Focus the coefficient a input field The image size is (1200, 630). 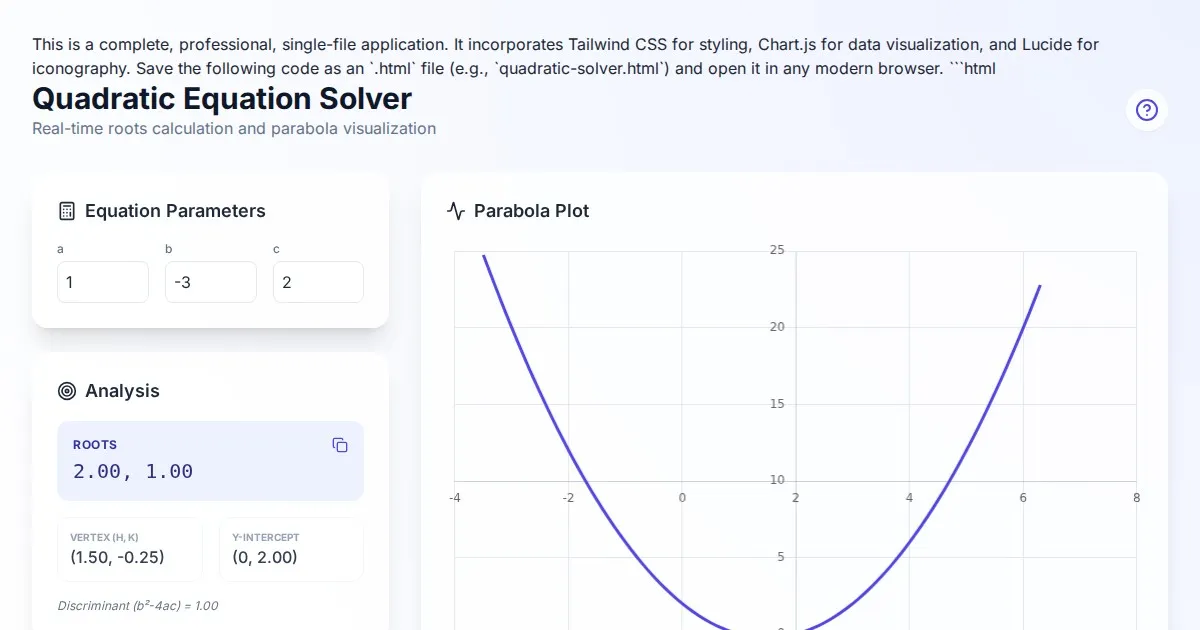click(x=102, y=282)
